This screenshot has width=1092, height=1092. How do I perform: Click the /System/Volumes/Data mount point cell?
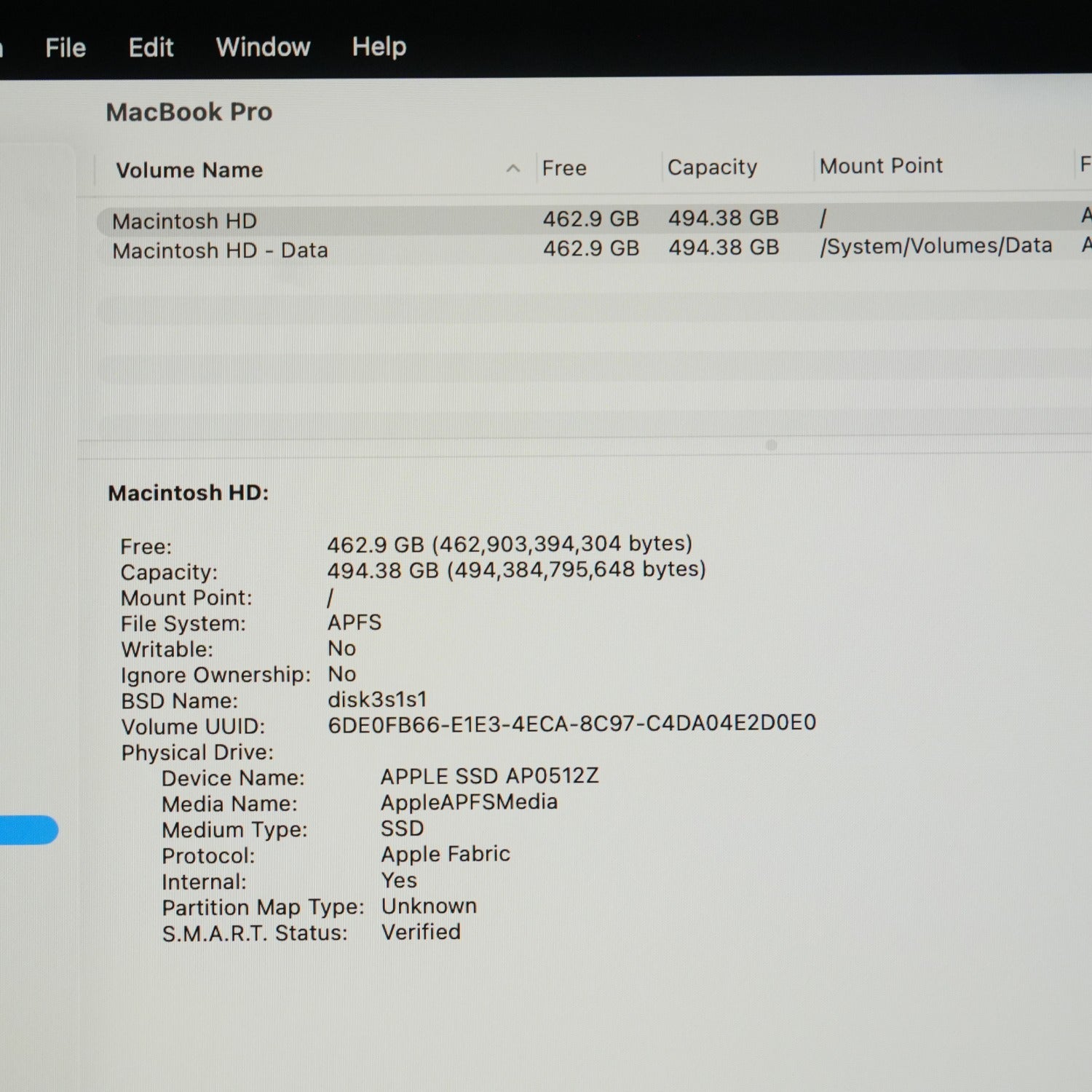pyautogui.click(x=936, y=246)
